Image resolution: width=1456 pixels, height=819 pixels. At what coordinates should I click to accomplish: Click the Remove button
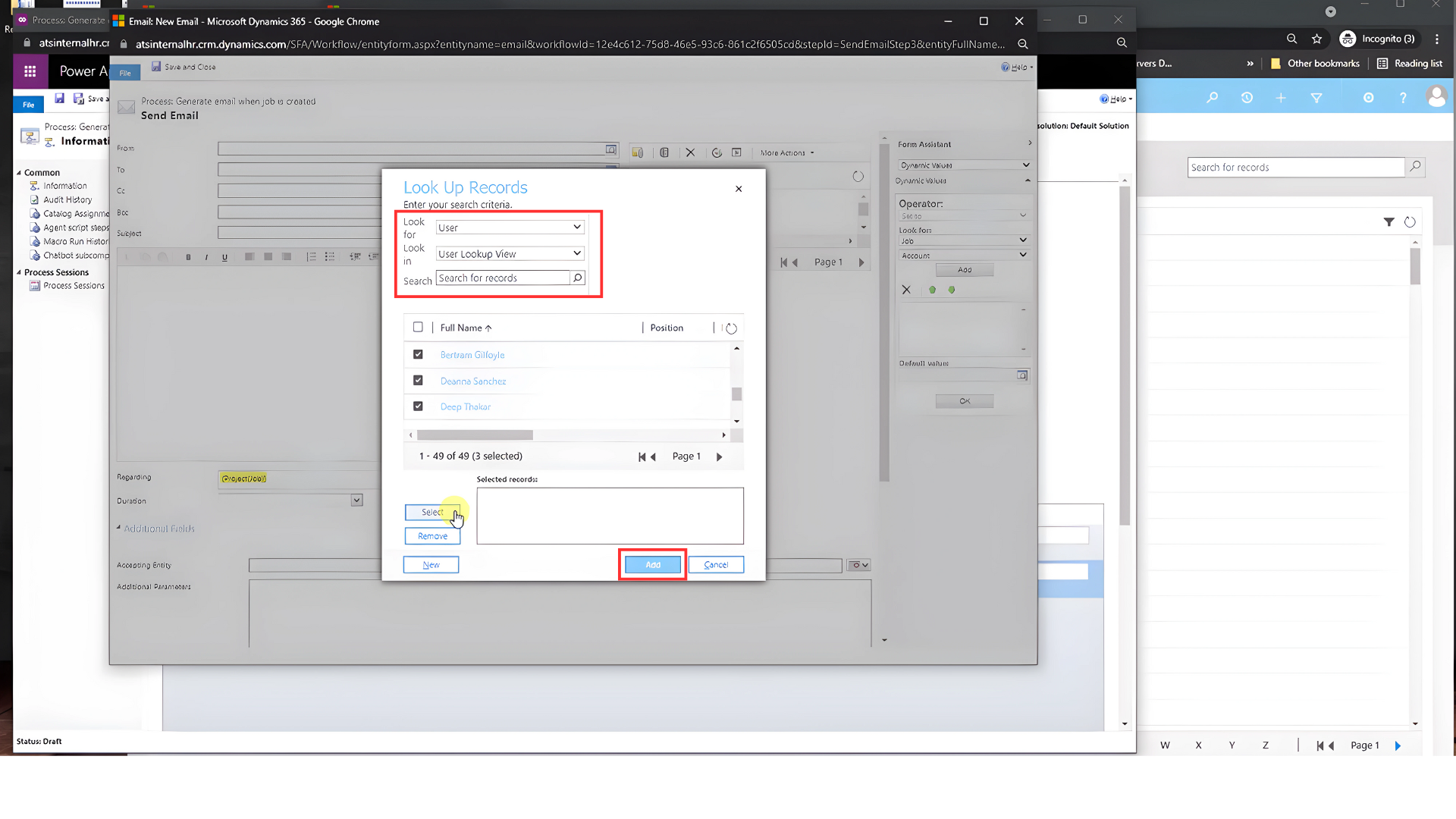coord(432,536)
